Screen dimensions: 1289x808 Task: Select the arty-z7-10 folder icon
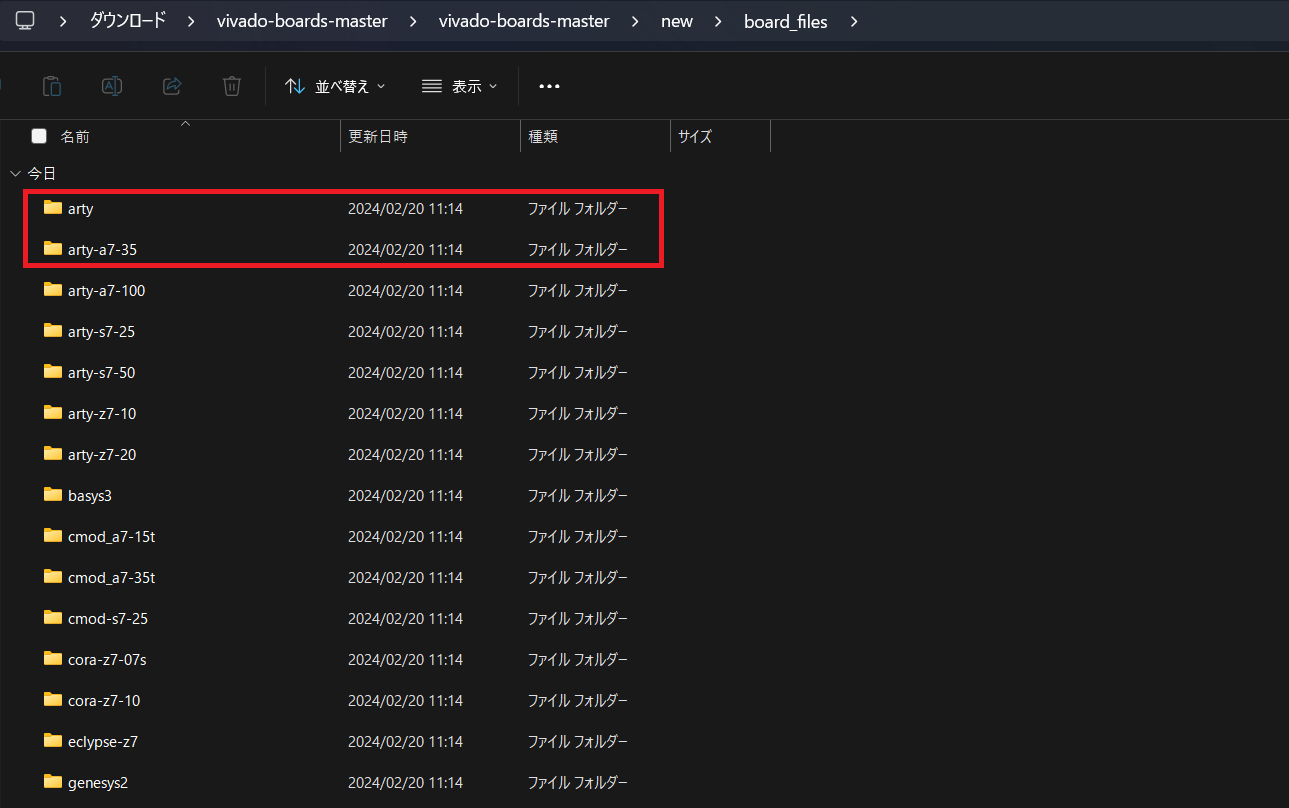53,413
